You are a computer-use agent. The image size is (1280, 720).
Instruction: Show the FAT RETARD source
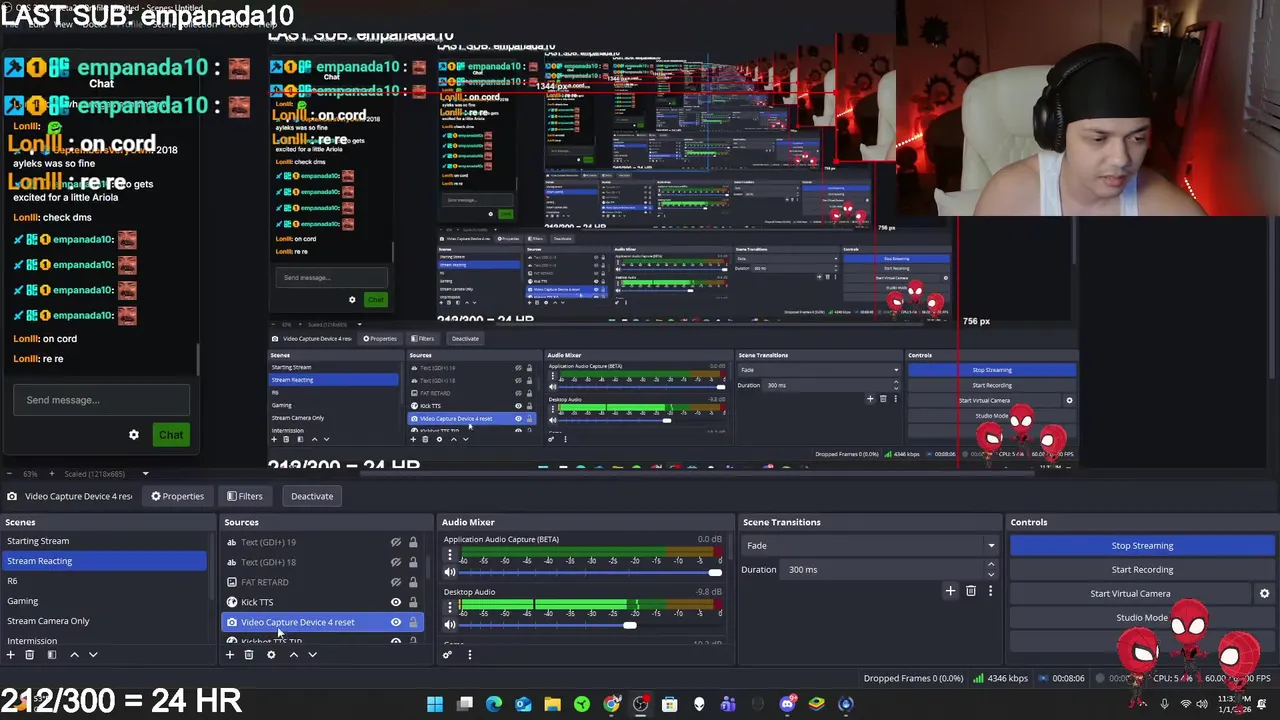tap(396, 582)
